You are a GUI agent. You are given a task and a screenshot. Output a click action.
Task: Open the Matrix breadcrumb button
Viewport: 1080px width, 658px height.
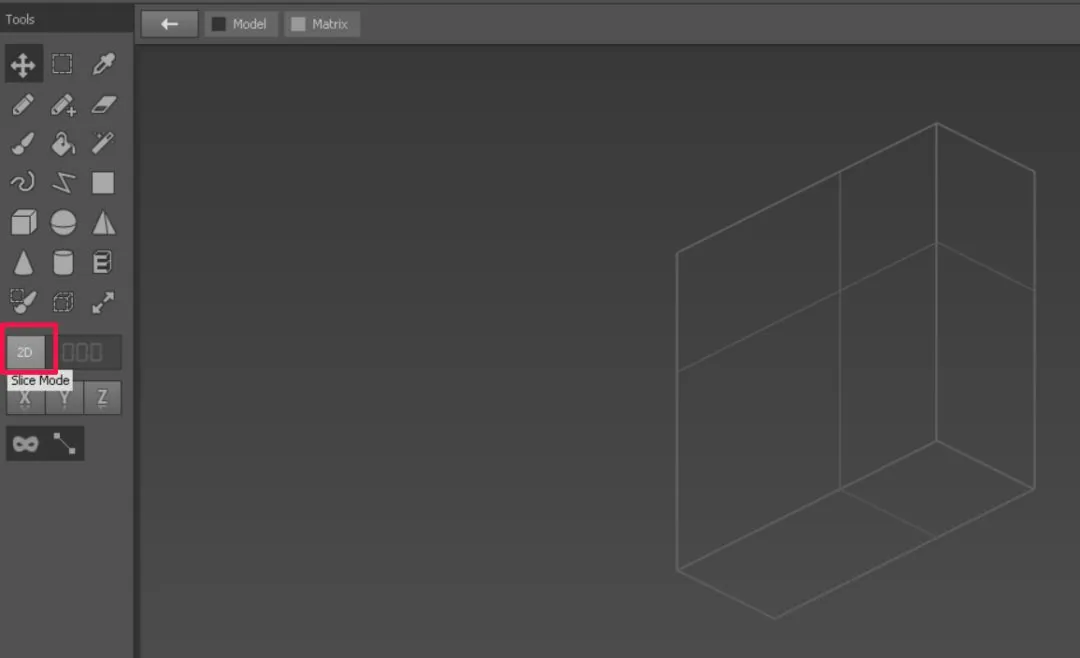pyautogui.click(x=322, y=24)
